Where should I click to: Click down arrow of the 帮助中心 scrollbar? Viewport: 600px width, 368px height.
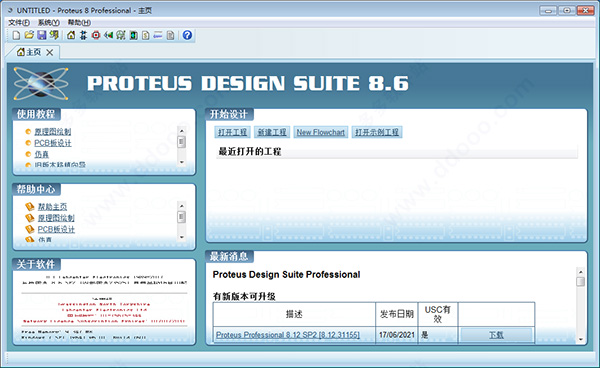click(182, 238)
